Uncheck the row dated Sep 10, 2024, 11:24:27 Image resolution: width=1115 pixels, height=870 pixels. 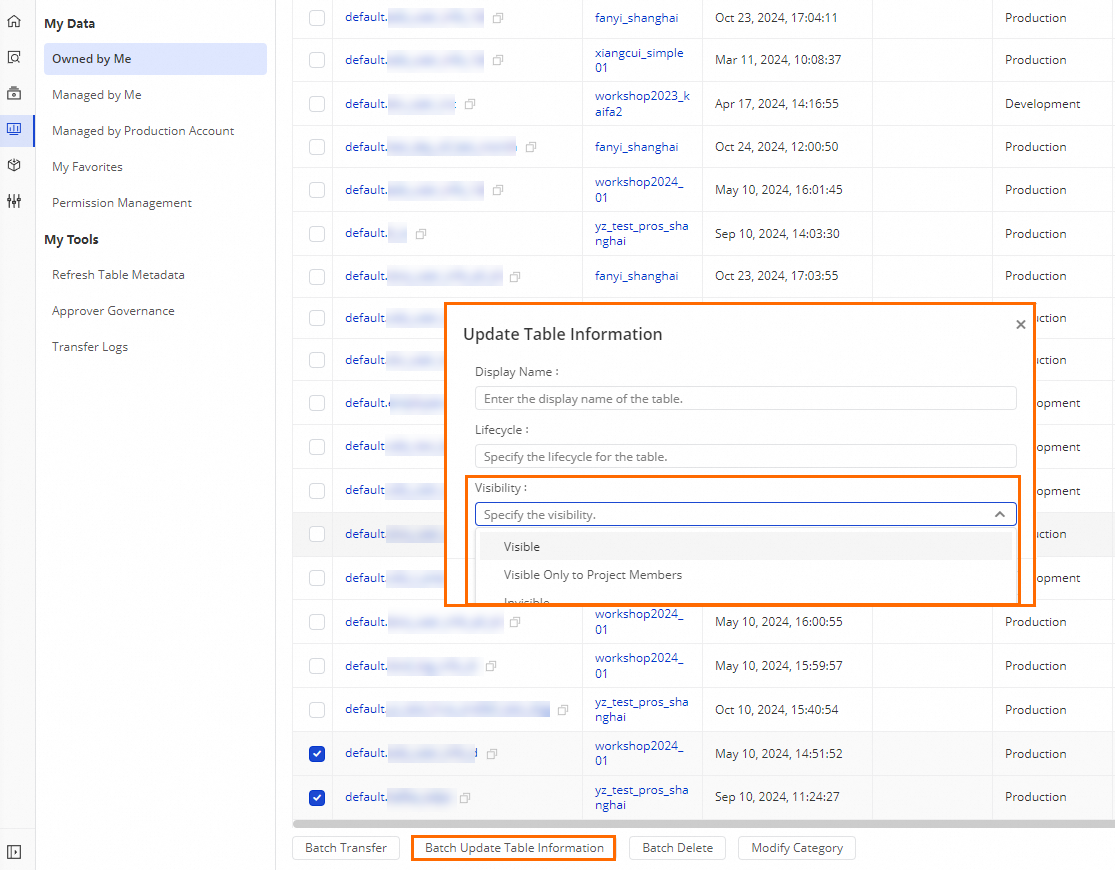[x=317, y=797]
